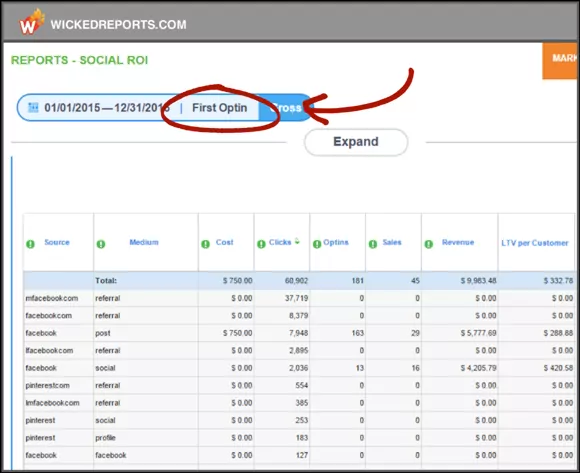Open the orange MARK tab

560,61
